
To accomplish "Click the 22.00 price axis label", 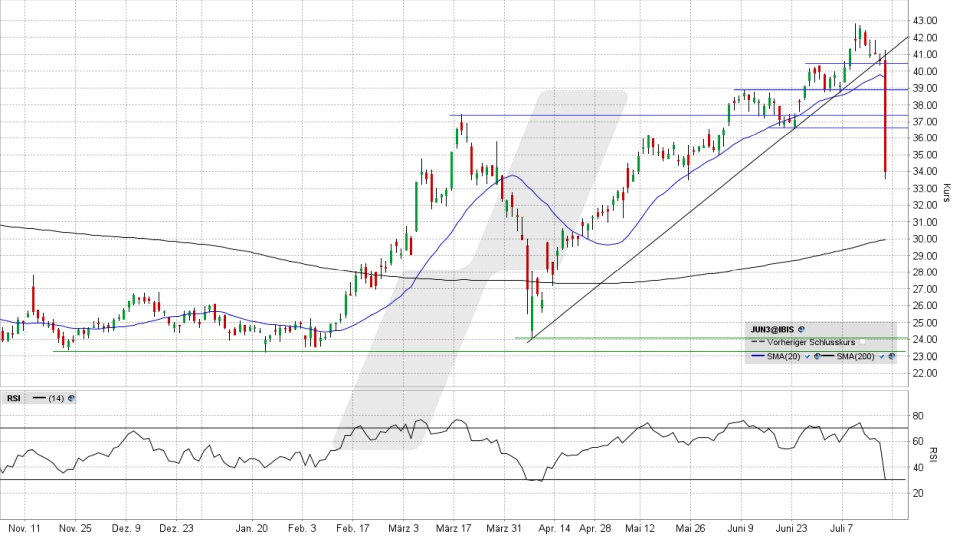I will 924,373.
